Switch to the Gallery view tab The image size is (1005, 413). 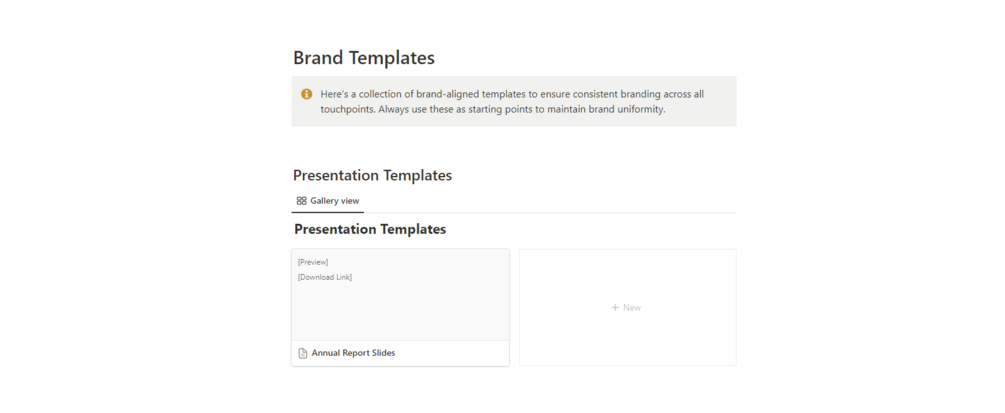pos(328,201)
